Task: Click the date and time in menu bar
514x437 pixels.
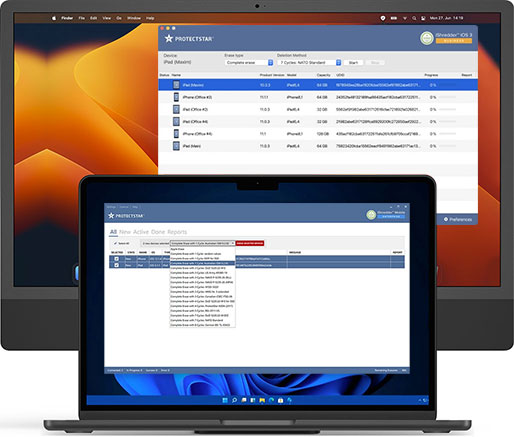Action: tap(446, 18)
